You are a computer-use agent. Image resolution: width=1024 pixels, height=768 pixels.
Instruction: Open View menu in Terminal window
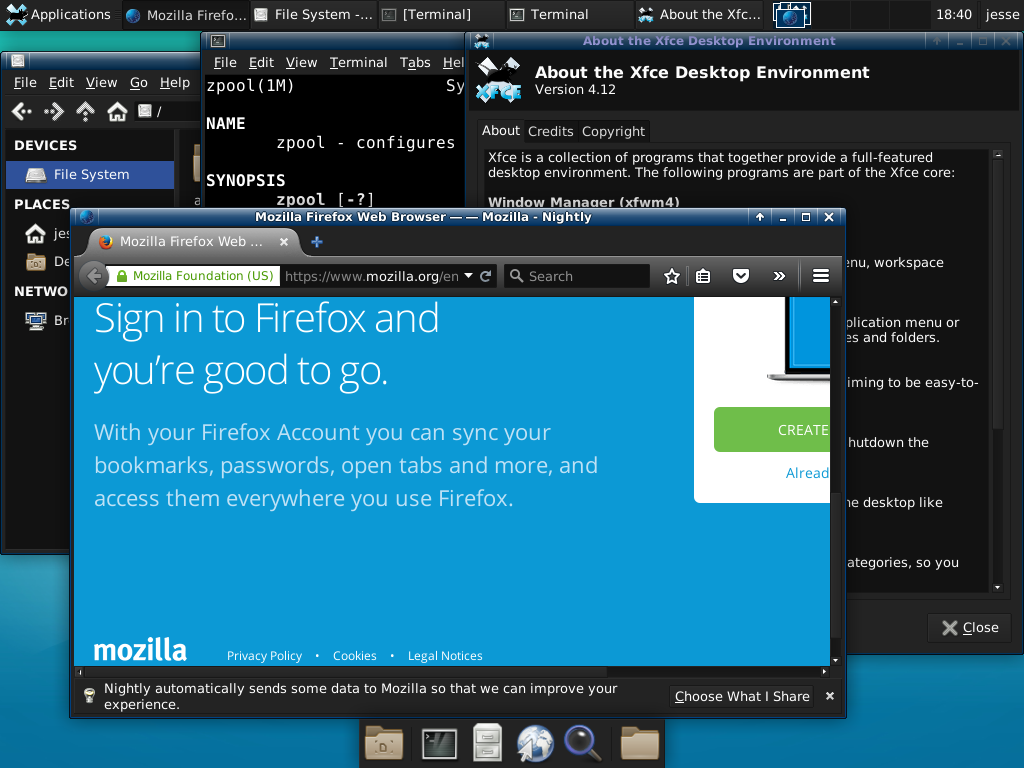(x=301, y=63)
